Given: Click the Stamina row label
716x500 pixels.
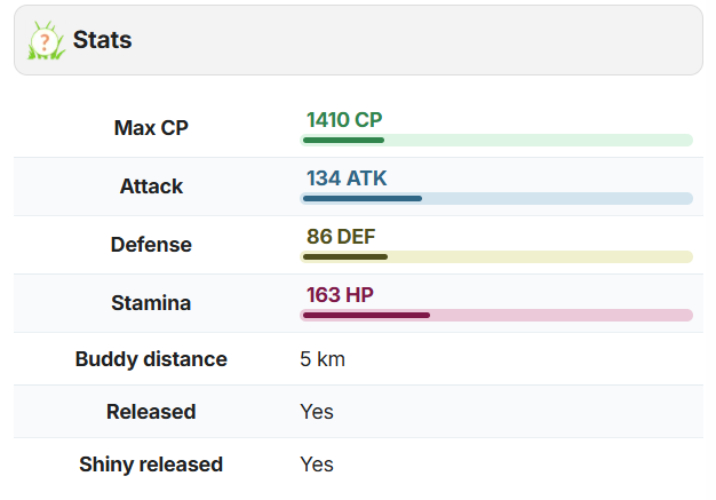Looking at the screenshot, I should pos(151,303).
